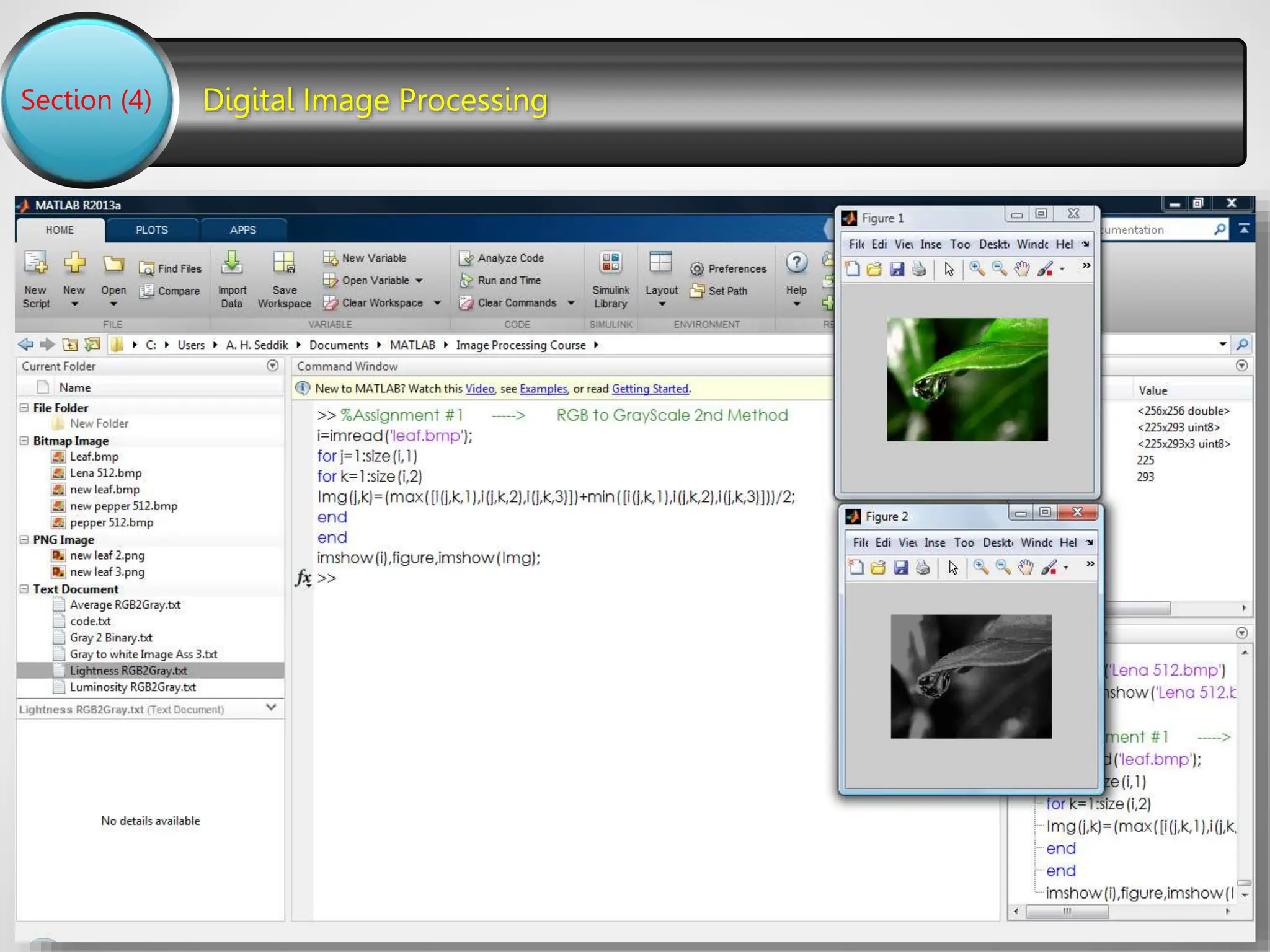Select Luminosity RGB2Gray.txt file

(x=133, y=687)
